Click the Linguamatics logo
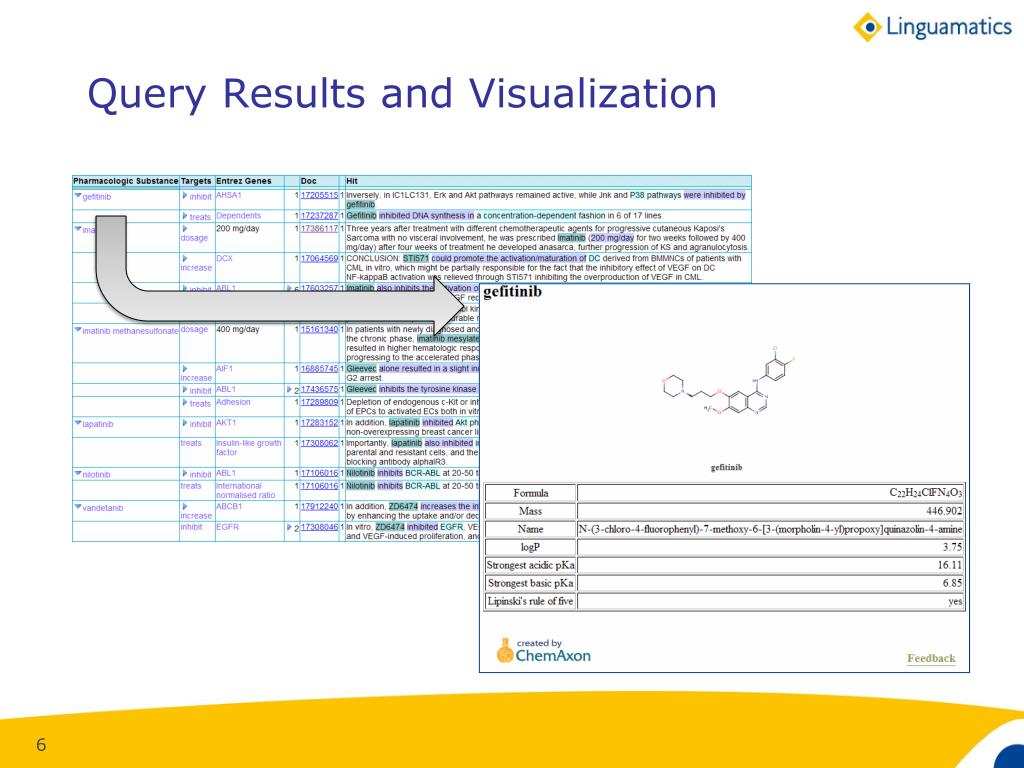 (932, 27)
